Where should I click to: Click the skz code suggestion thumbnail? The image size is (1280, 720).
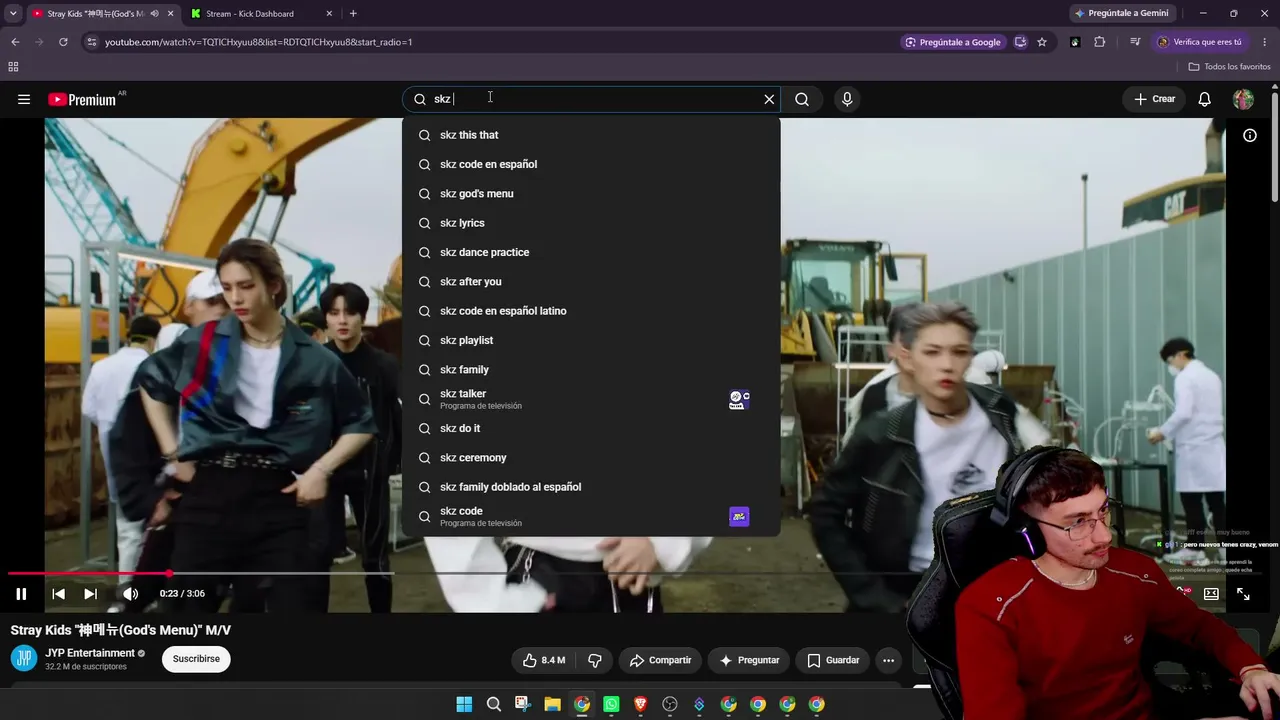pos(739,516)
